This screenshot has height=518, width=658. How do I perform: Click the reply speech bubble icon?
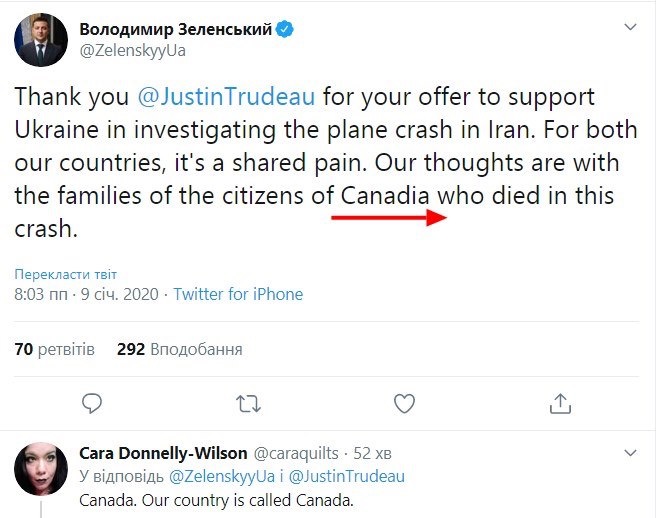pos(92,403)
